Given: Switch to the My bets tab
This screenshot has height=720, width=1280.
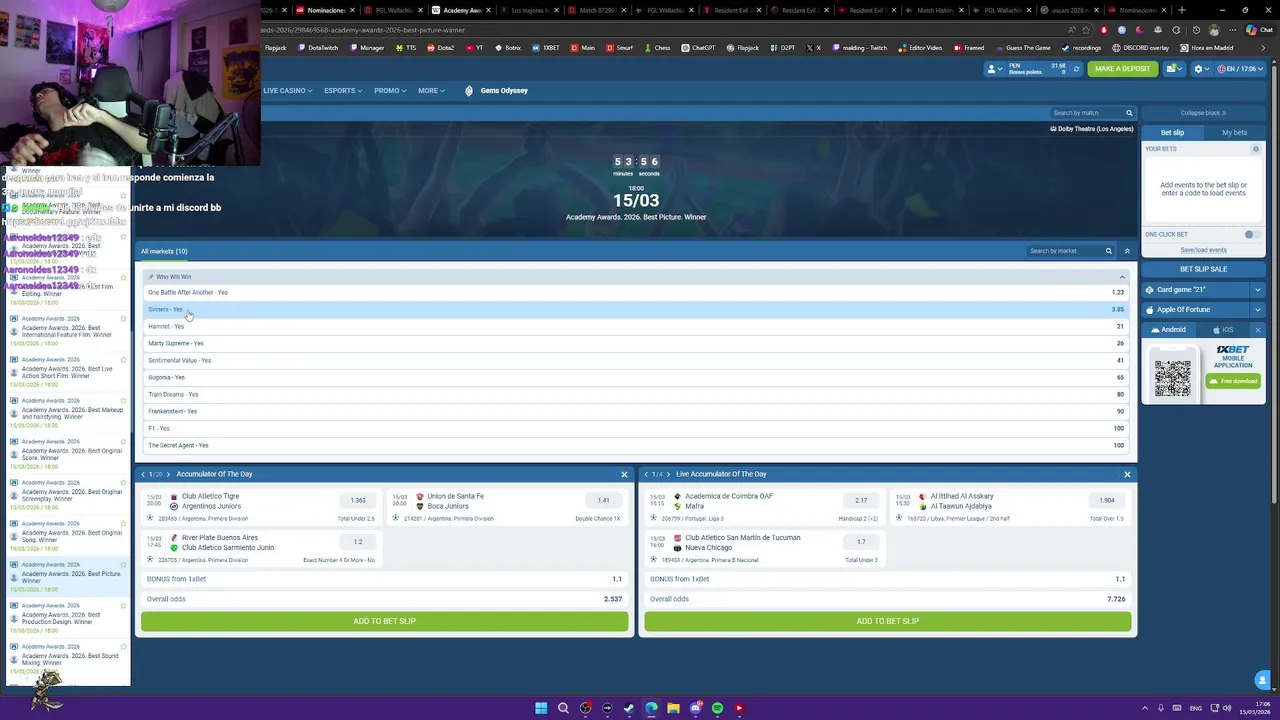Looking at the screenshot, I should (x=1234, y=133).
